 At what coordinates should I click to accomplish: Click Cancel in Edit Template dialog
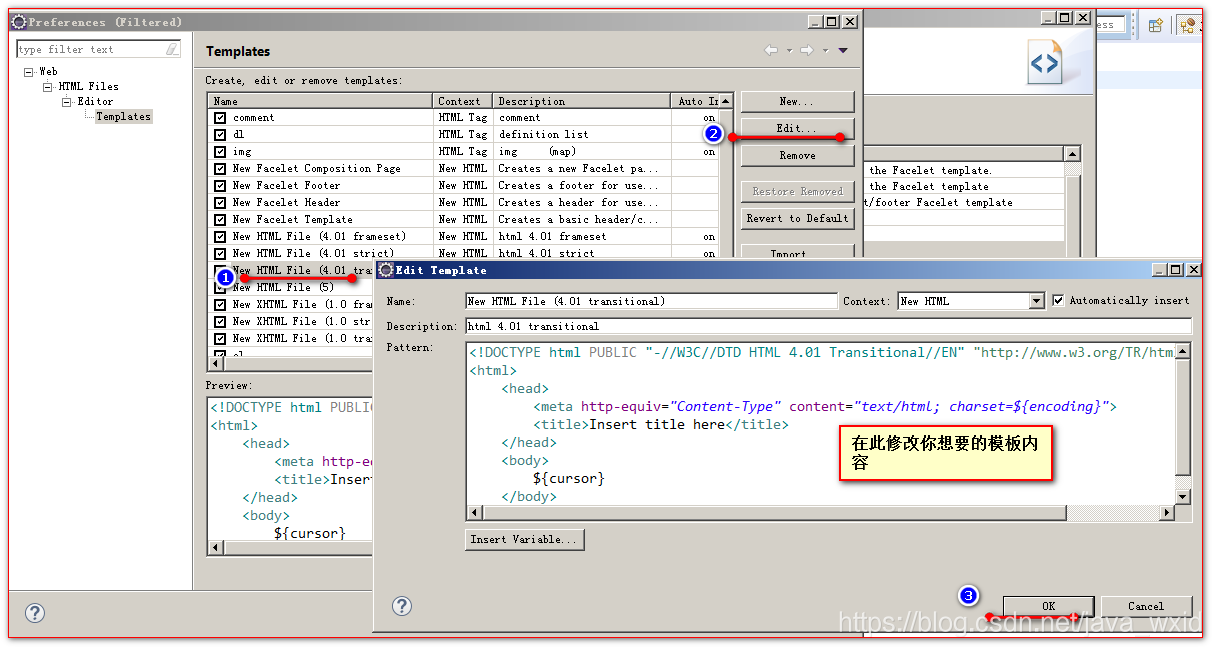click(x=1146, y=606)
